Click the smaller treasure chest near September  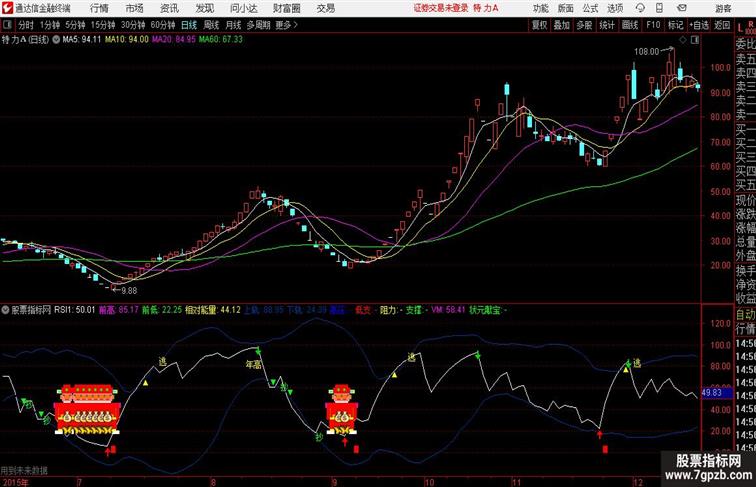pos(342,409)
